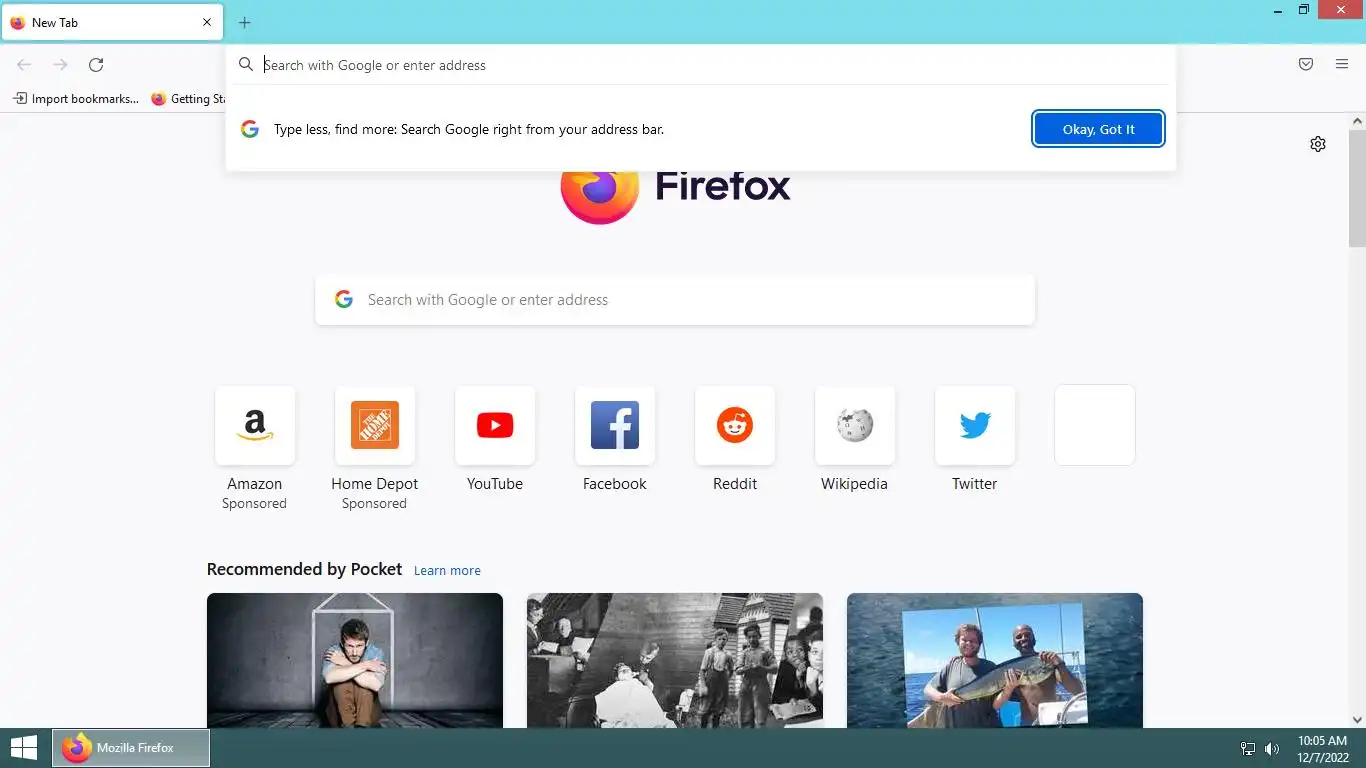Minimize the Firefox window

pyautogui.click(x=1277, y=10)
